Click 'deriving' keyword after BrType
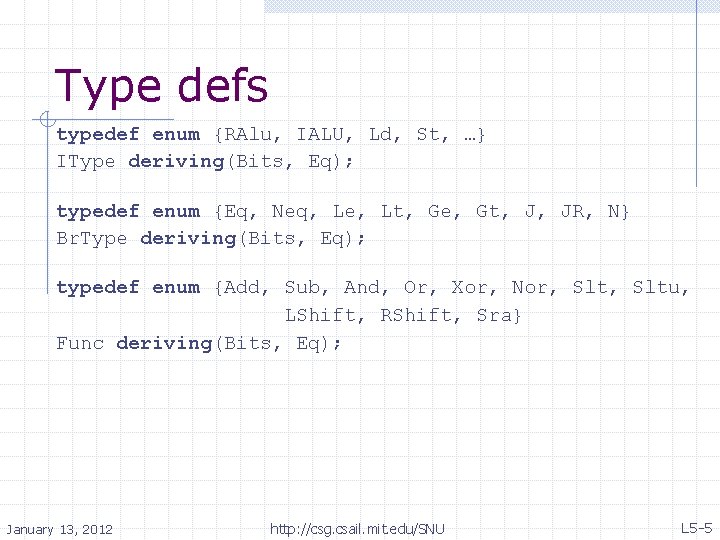Screen dimensions: 720x540 (x=188, y=239)
